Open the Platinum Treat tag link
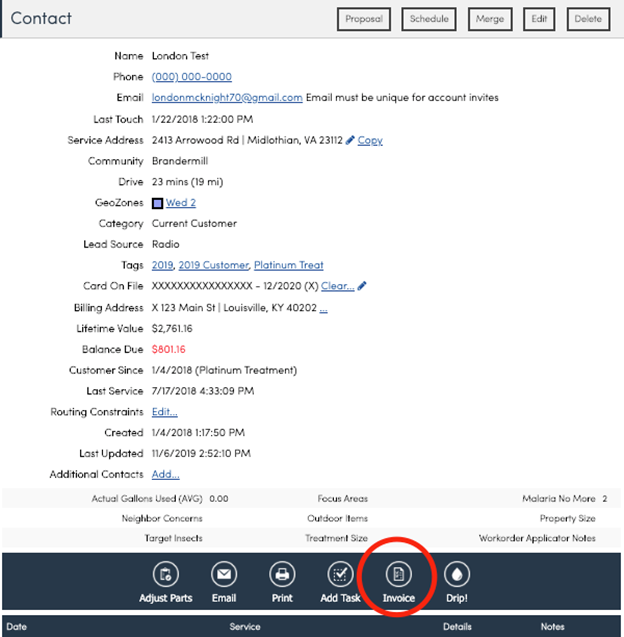The height and width of the screenshot is (637, 624). (289, 266)
